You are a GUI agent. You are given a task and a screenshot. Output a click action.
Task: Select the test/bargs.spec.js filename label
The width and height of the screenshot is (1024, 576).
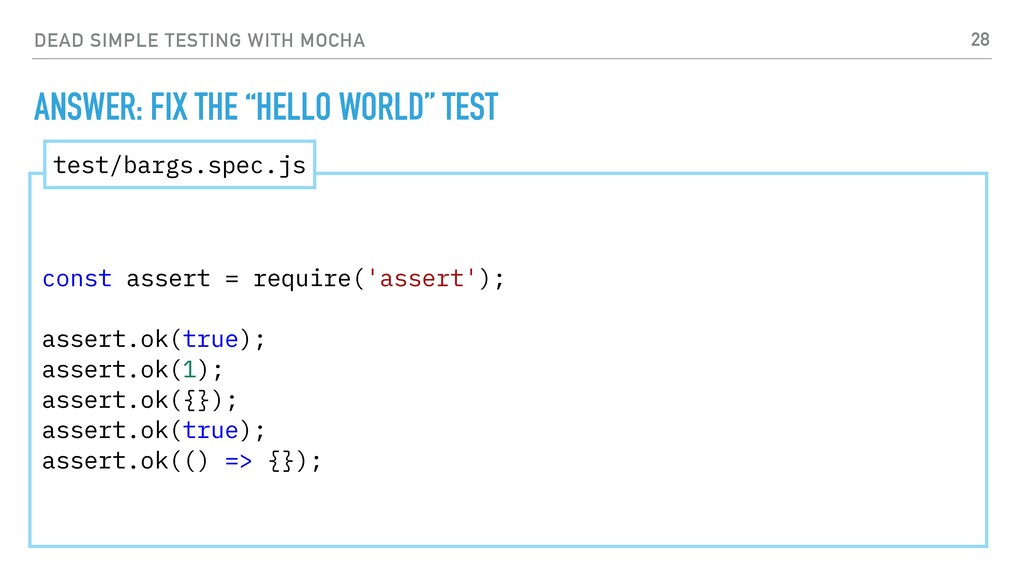(180, 165)
